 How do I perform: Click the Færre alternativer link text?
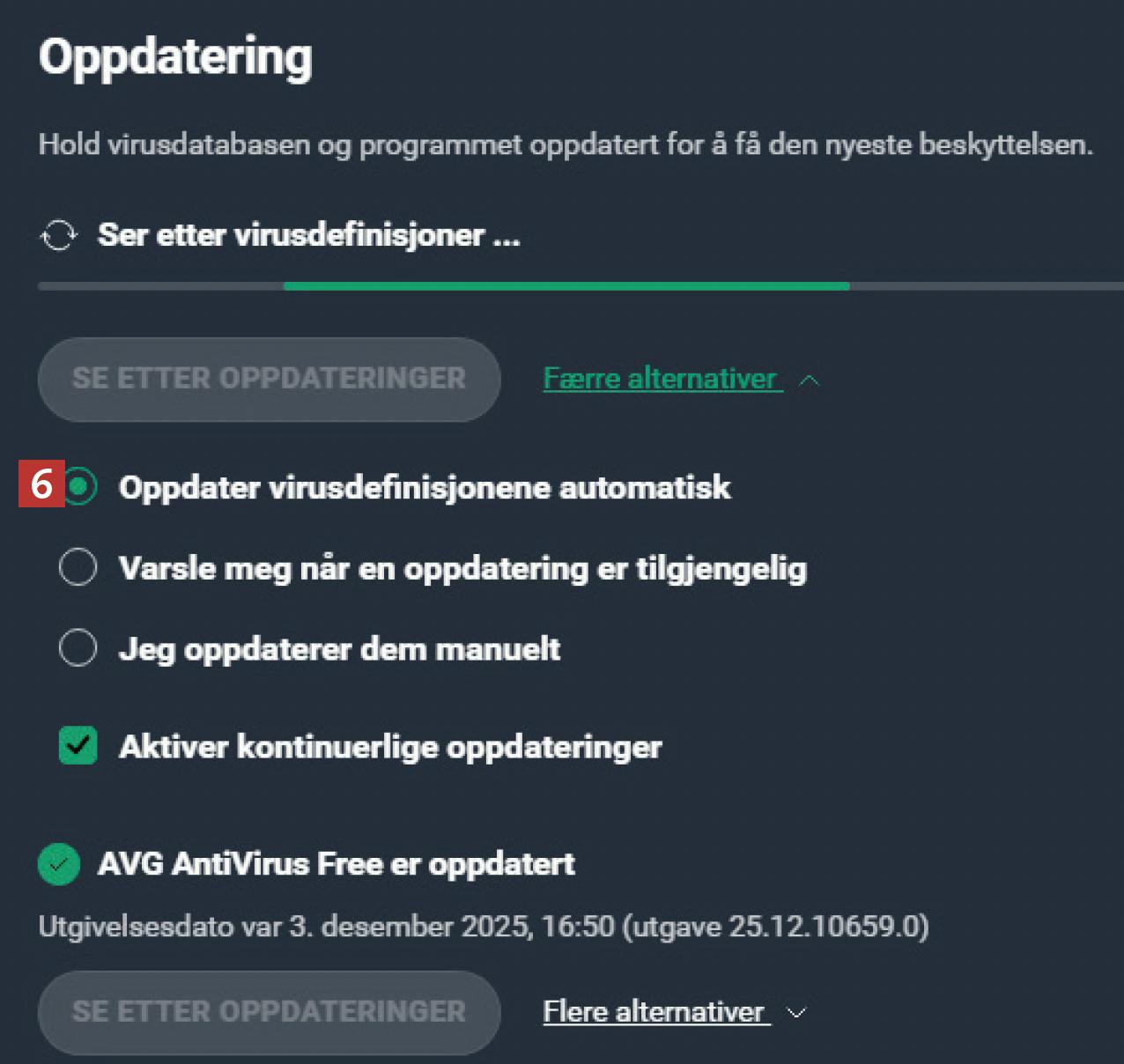tap(660, 379)
